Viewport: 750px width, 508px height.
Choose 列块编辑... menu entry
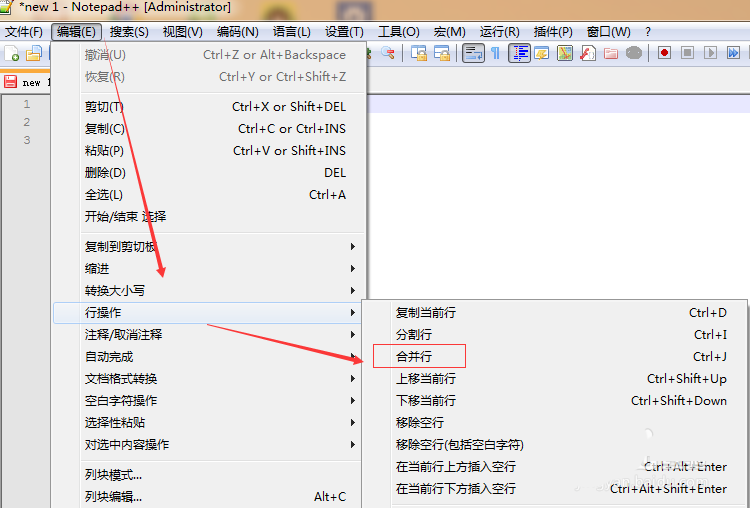click(x=209, y=497)
